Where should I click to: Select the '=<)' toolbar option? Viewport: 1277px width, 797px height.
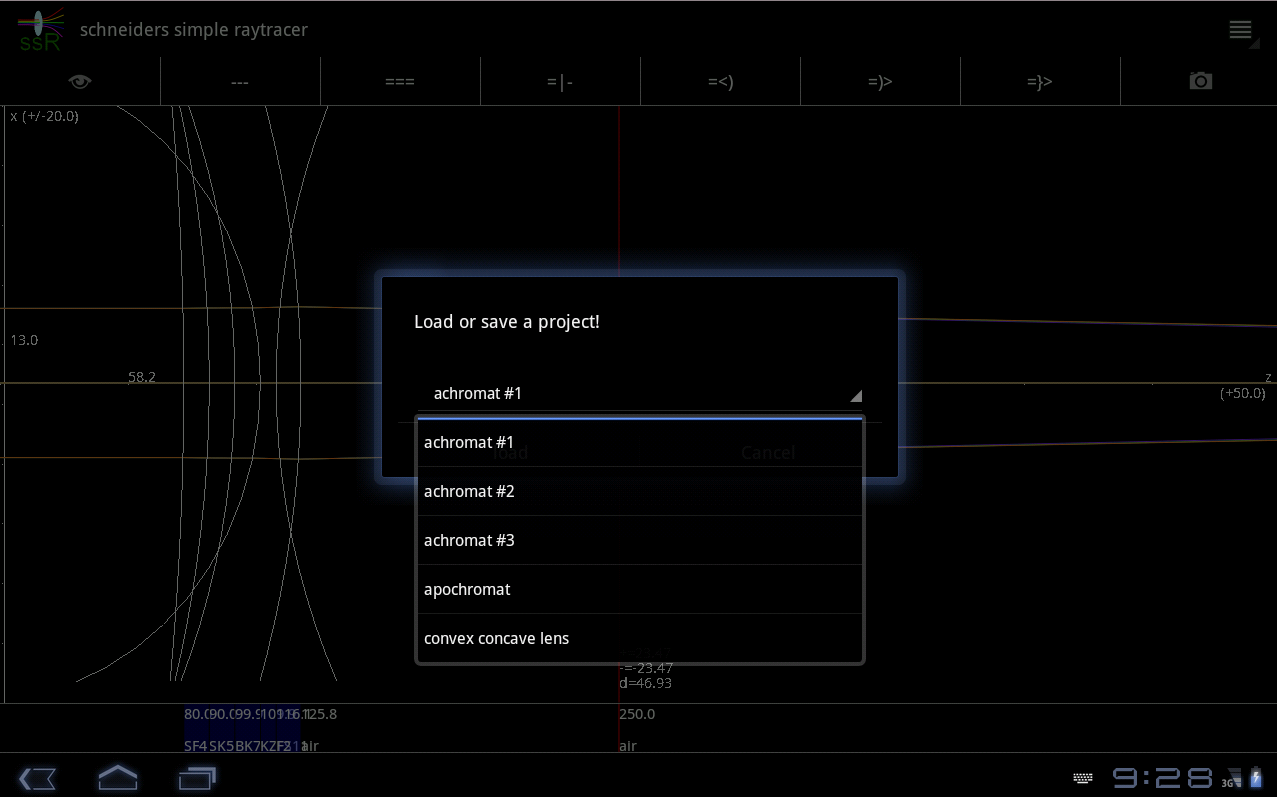(720, 82)
